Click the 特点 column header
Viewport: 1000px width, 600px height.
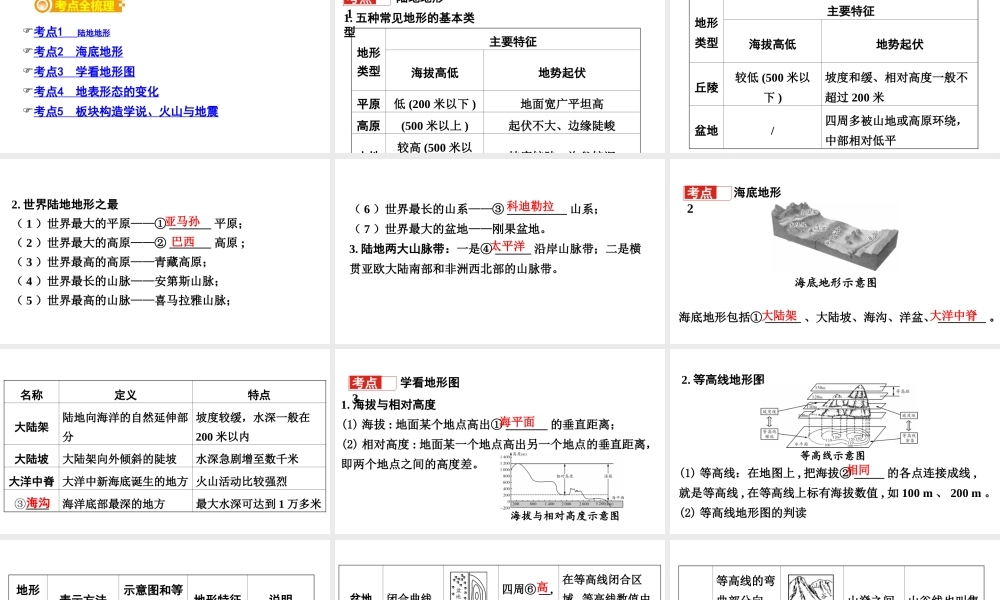click(x=259, y=395)
